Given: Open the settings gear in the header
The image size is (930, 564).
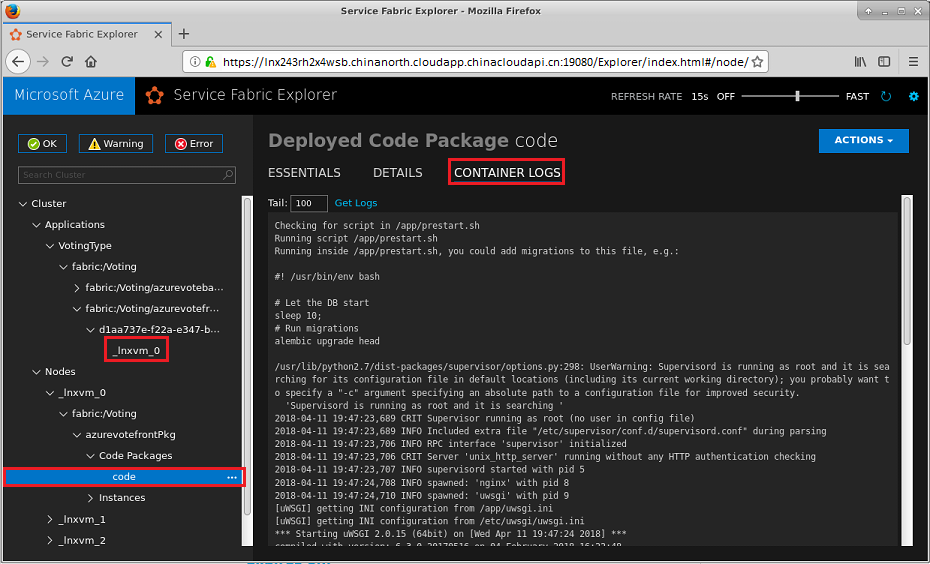Looking at the screenshot, I should (912, 97).
